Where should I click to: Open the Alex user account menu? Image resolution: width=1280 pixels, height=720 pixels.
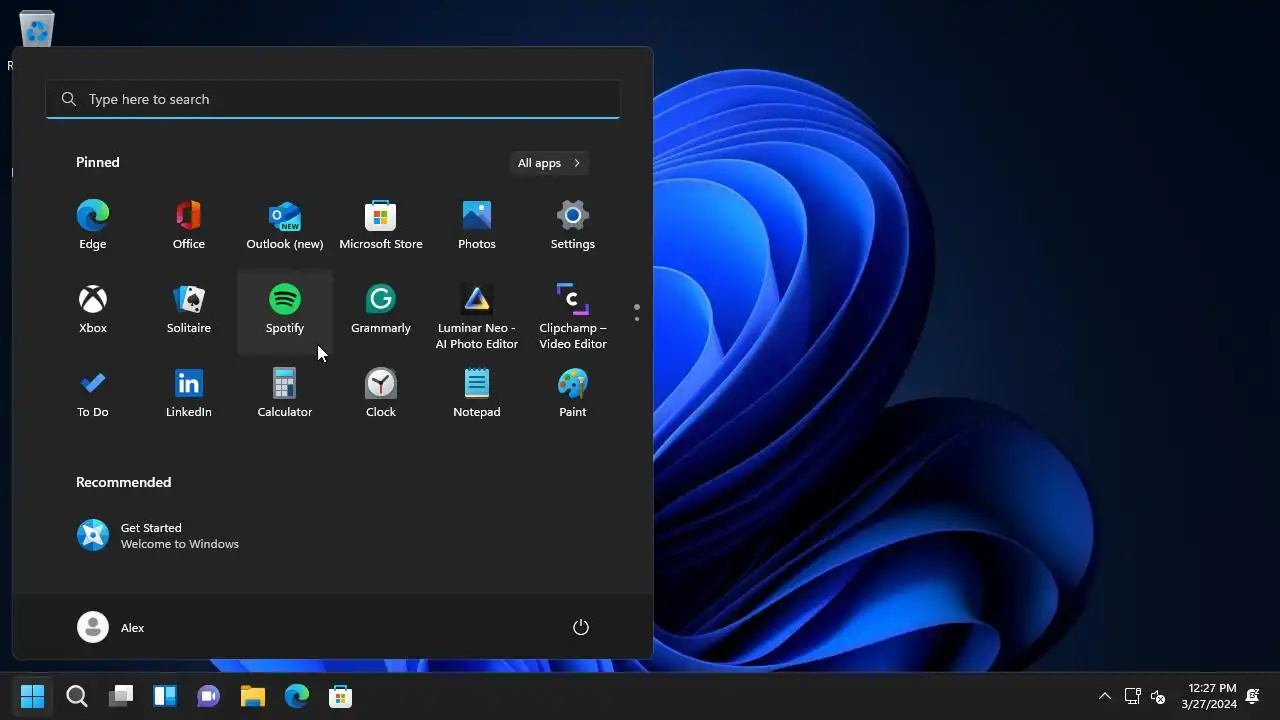coord(111,627)
